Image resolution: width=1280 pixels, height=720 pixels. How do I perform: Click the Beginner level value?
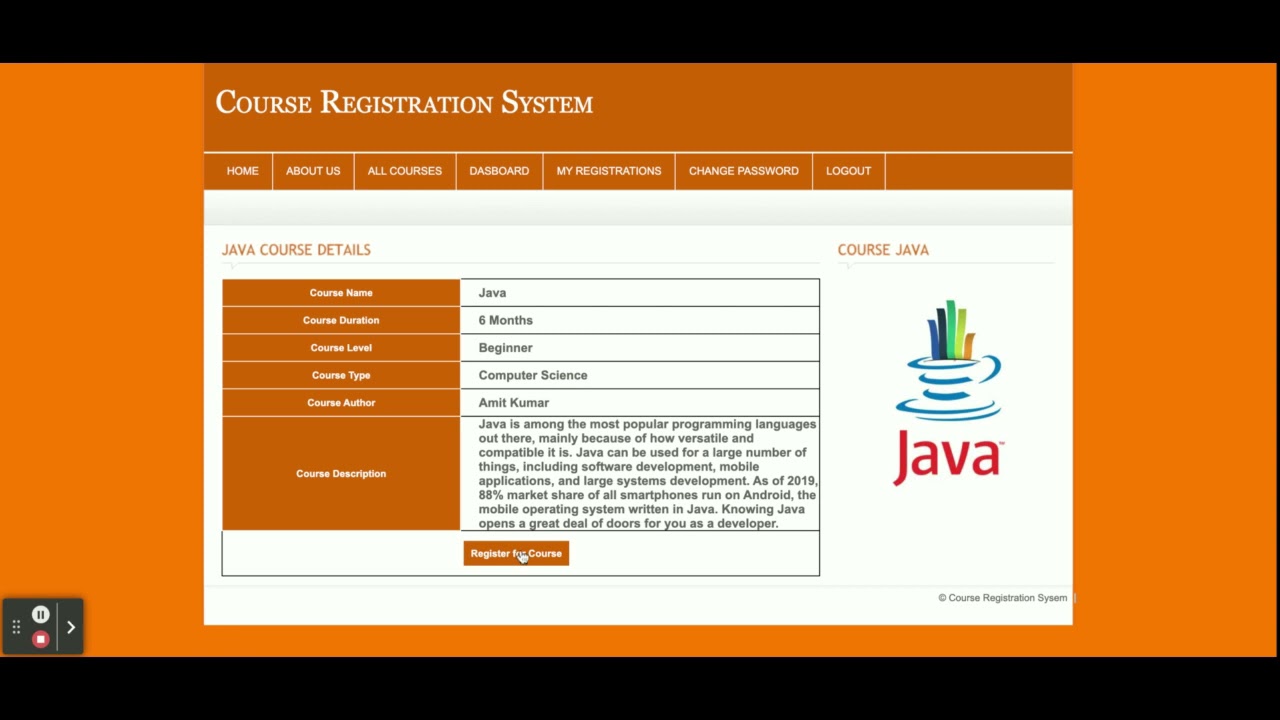[x=505, y=348]
